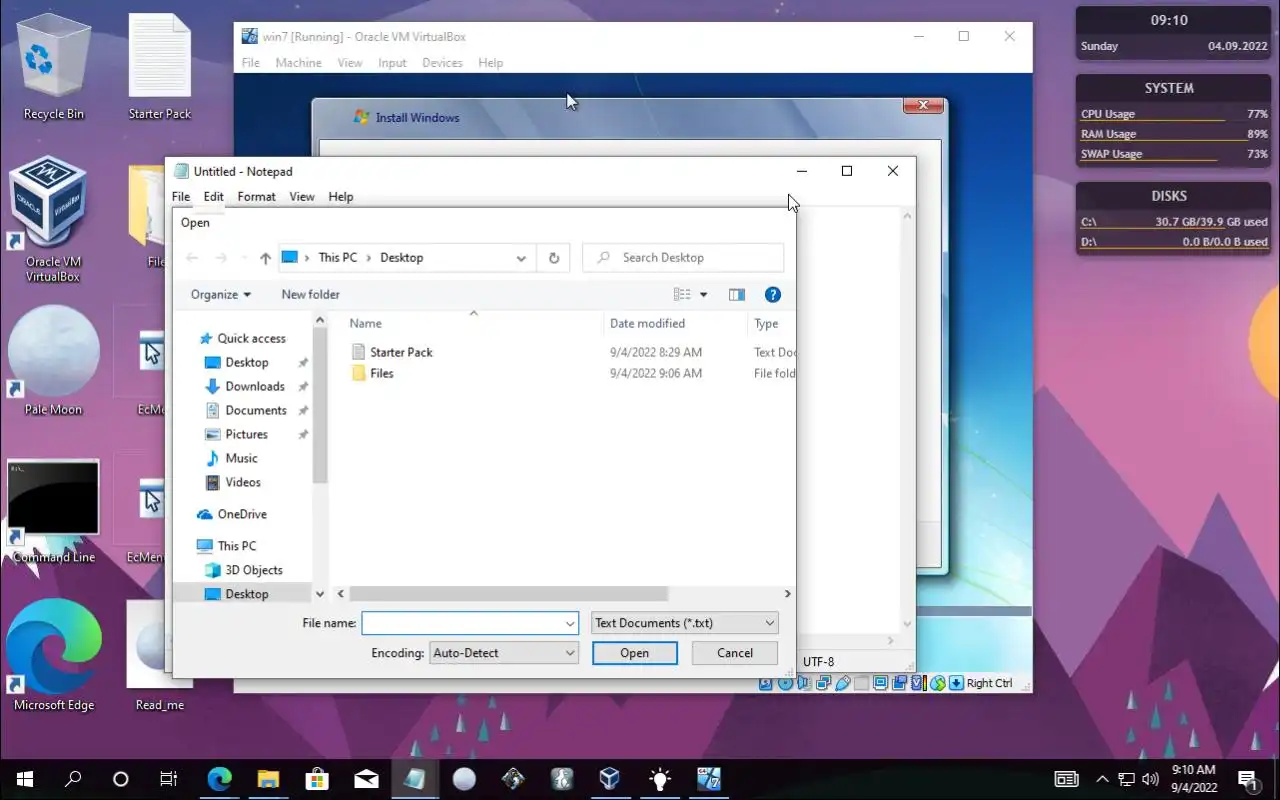Select This PC in the address breadcrumb
Screen dimensions: 1280x800
click(338, 258)
